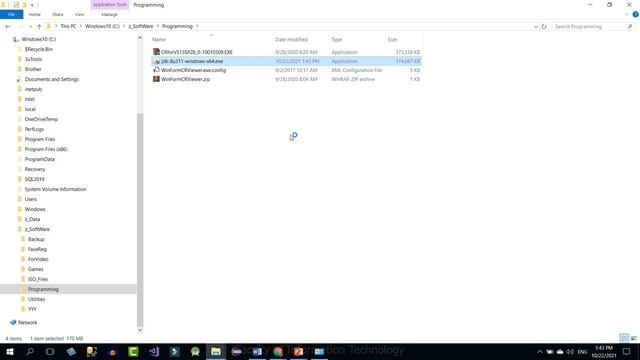This screenshot has height=360, width=640.
Task: Open Documents and Settings in tree
Action: (x=51, y=79)
